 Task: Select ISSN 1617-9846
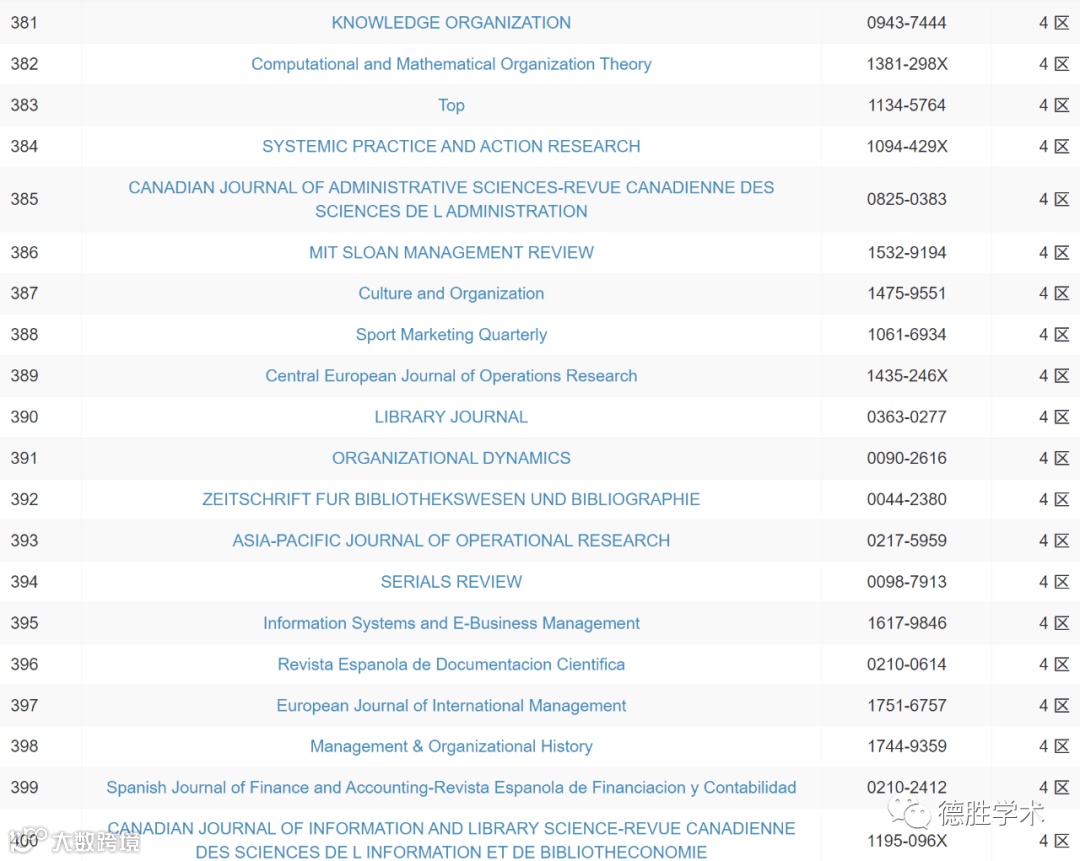(x=906, y=623)
